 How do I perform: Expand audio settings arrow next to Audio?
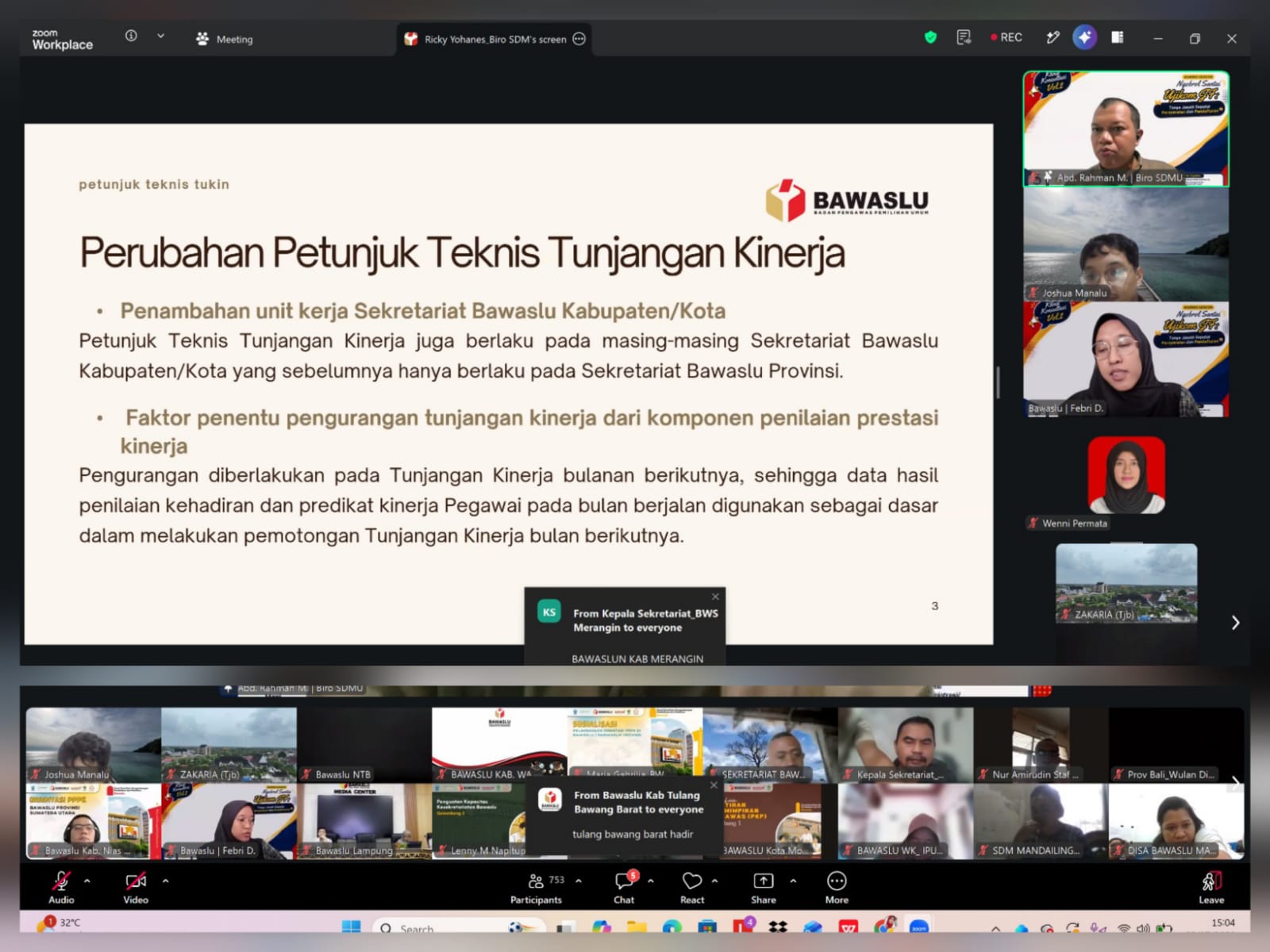pos(87,881)
